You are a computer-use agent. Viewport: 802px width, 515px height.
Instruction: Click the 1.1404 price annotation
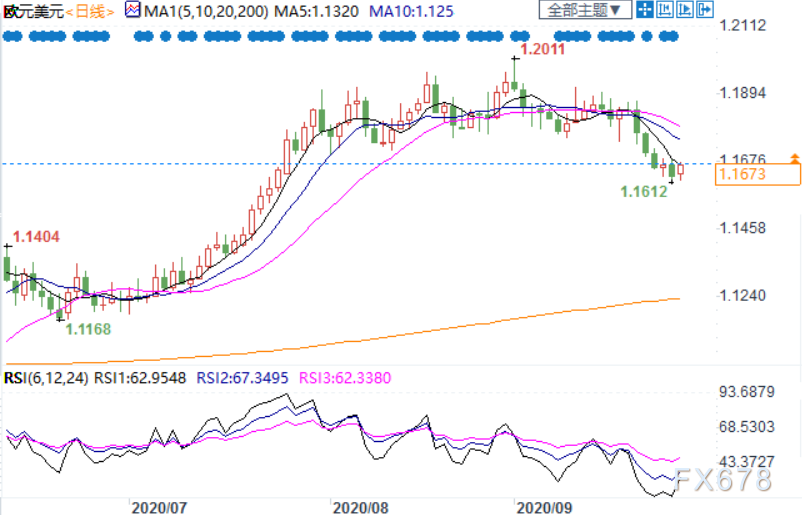[x=36, y=236]
